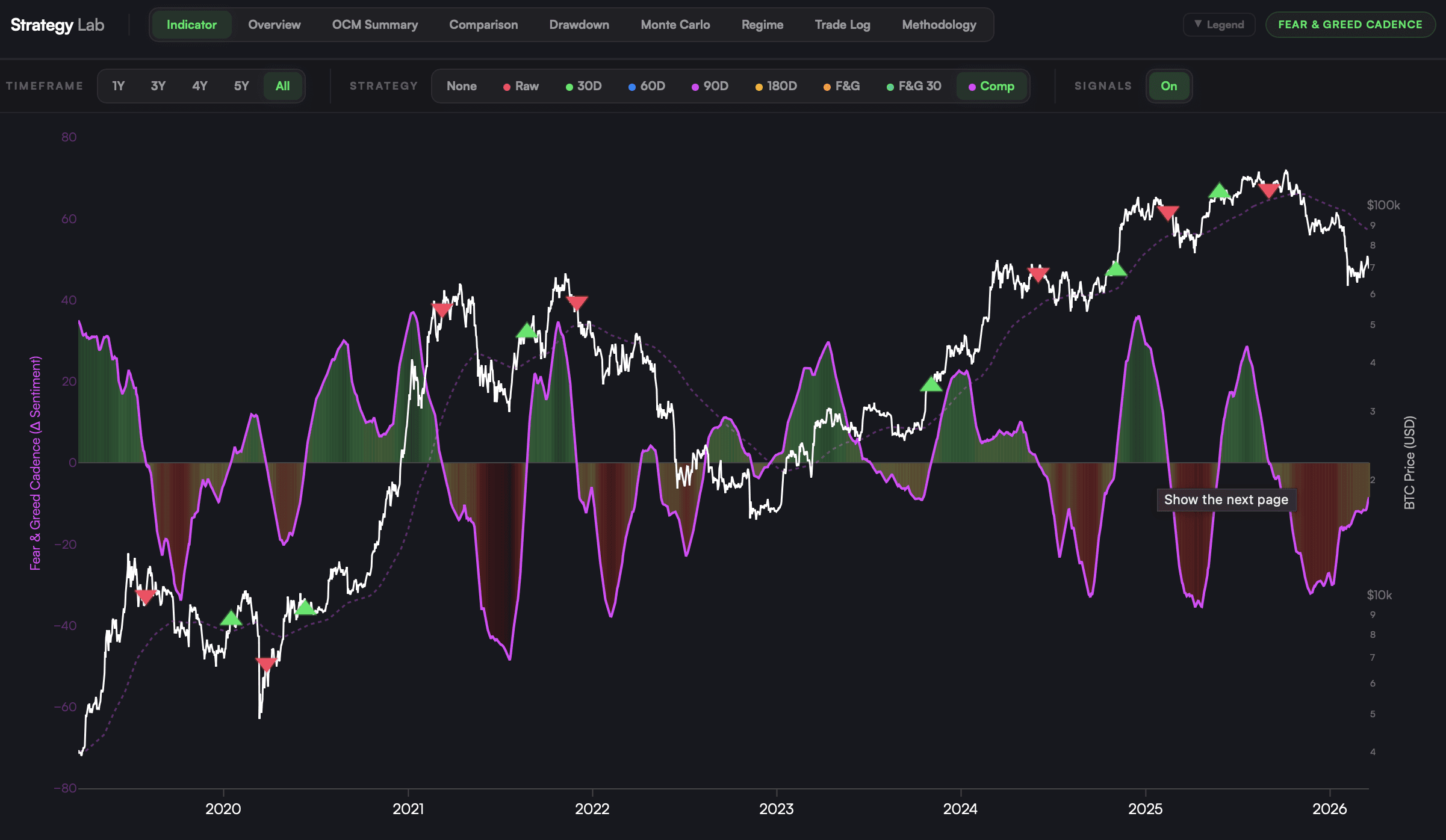
Task: Click the green buy marker in late 2021
Action: click(527, 330)
